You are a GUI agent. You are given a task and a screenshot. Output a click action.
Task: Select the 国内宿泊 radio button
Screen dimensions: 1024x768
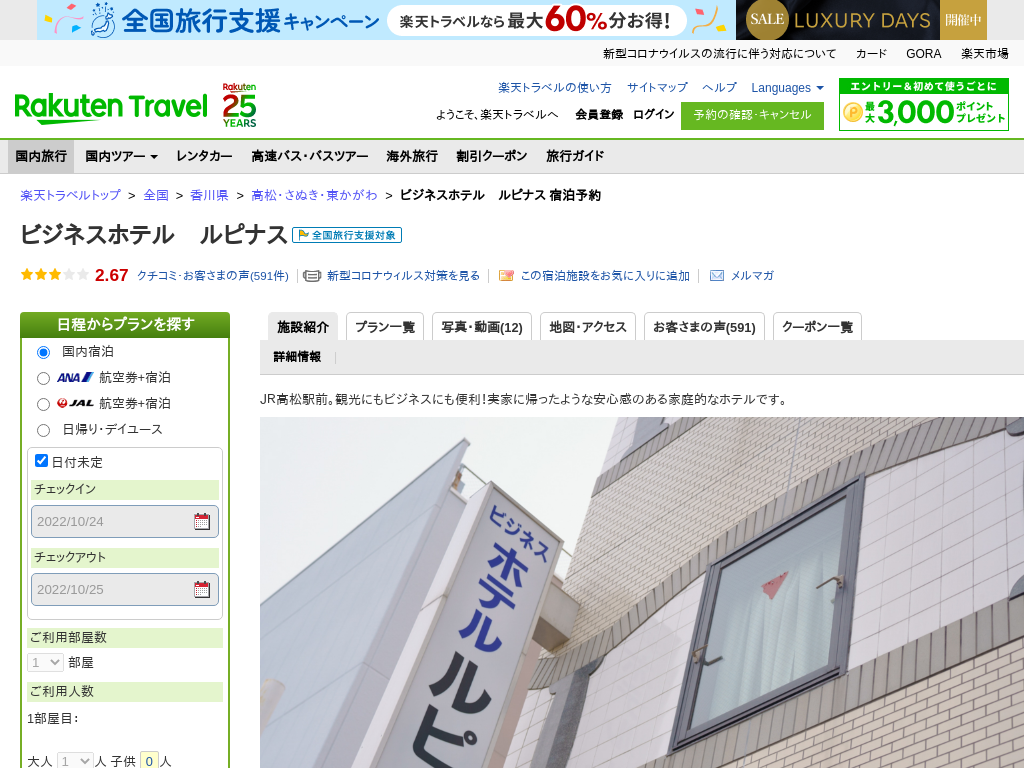pos(43,353)
